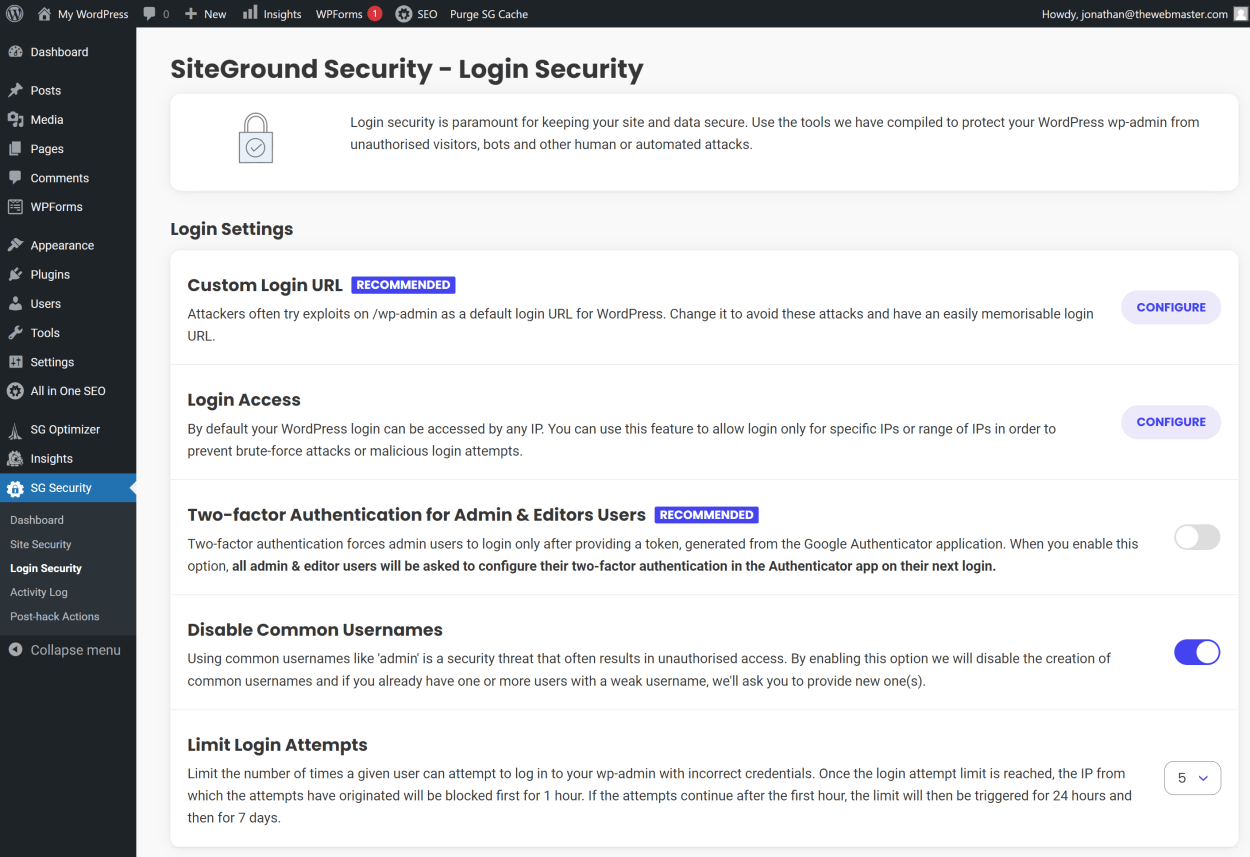Viewport: 1250px width, 857px height.
Task: Click the Comments icon in sidebar
Action: 15,177
